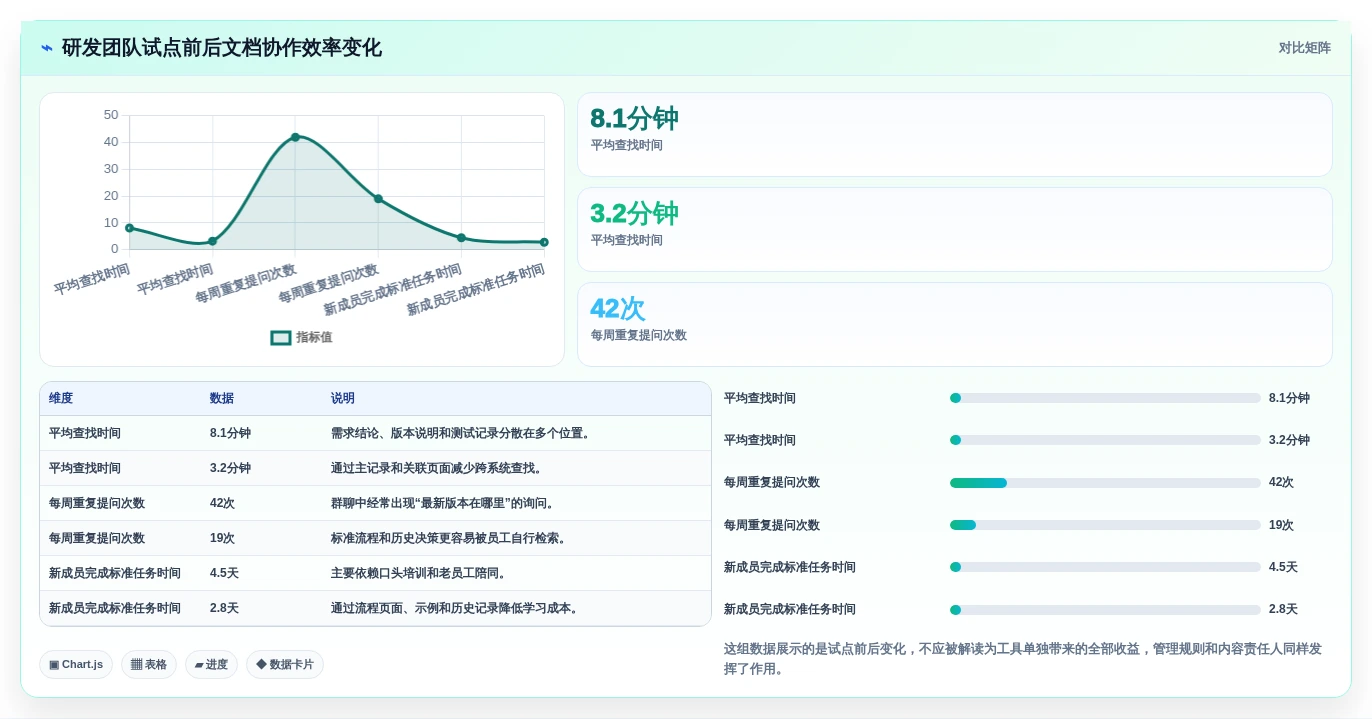Click the 每周重复提问次数 caption under 42次 card

(638, 335)
